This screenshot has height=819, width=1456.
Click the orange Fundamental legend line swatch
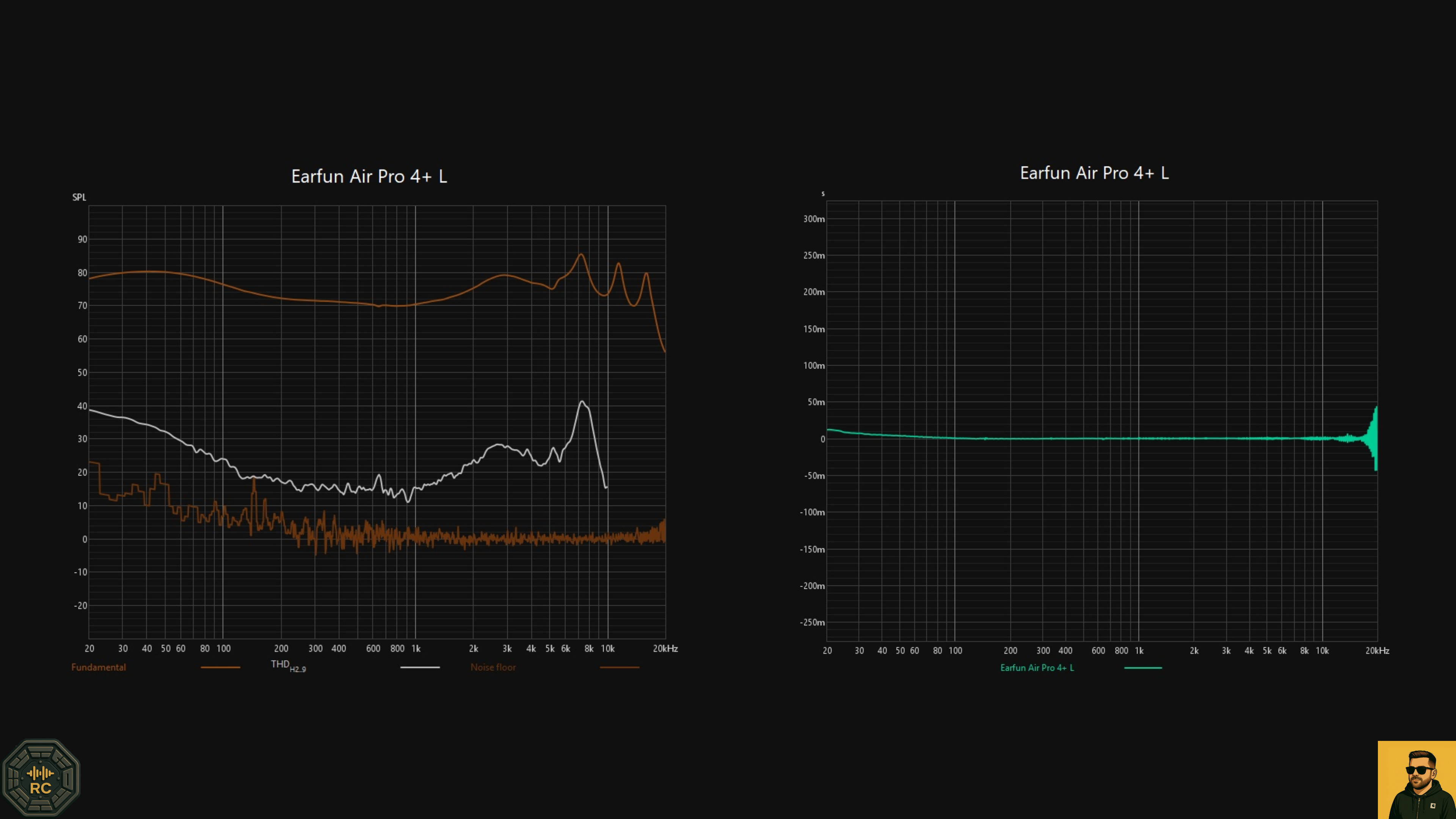220,667
